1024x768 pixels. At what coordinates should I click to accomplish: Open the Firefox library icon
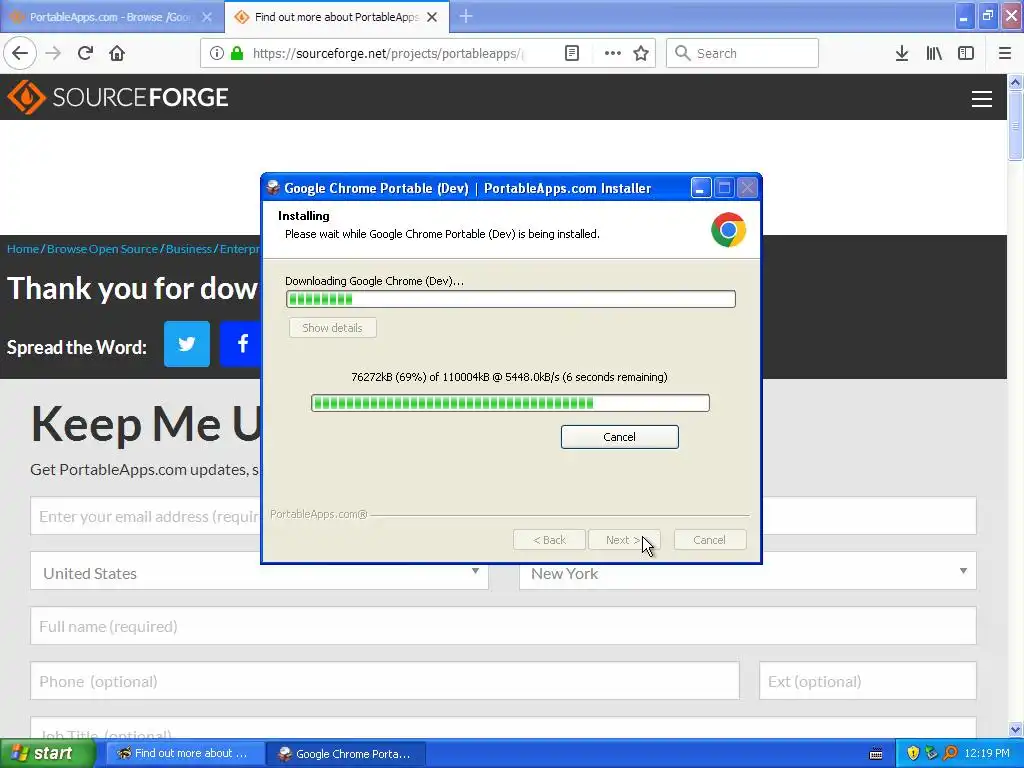pos(934,53)
